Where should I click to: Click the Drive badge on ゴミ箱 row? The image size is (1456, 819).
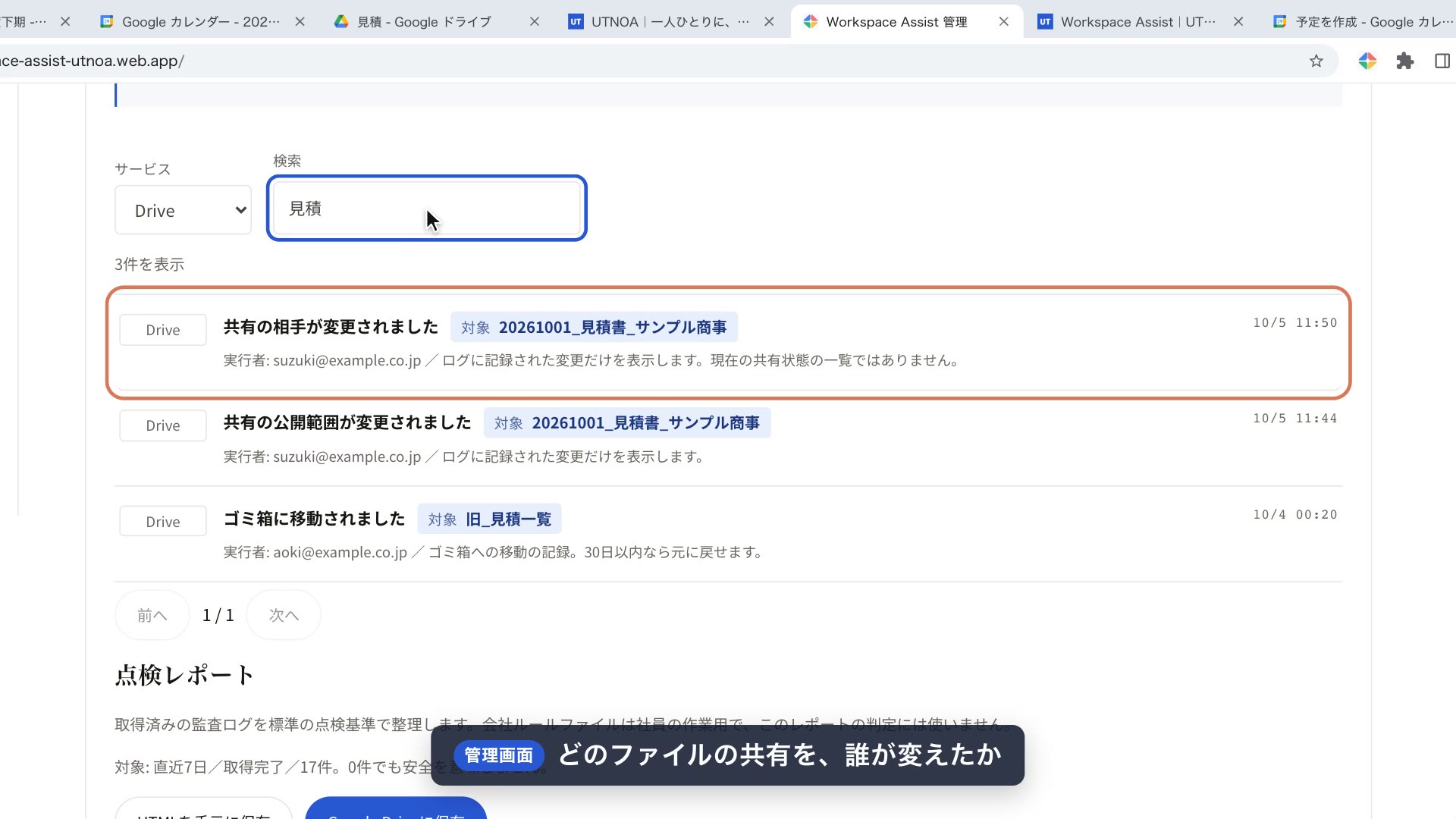click(162, 522)
